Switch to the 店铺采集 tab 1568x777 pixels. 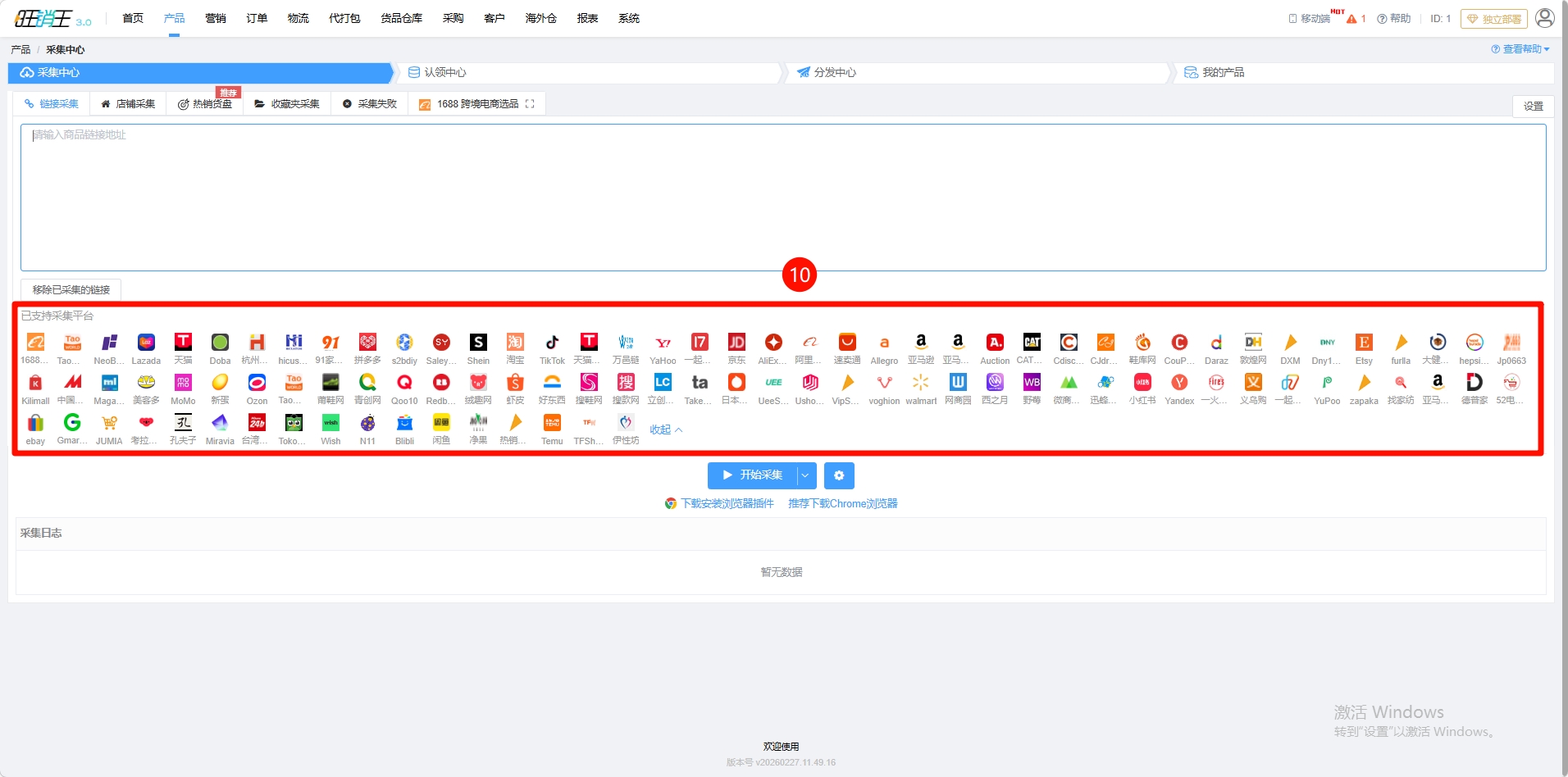[x=128, y=104]
